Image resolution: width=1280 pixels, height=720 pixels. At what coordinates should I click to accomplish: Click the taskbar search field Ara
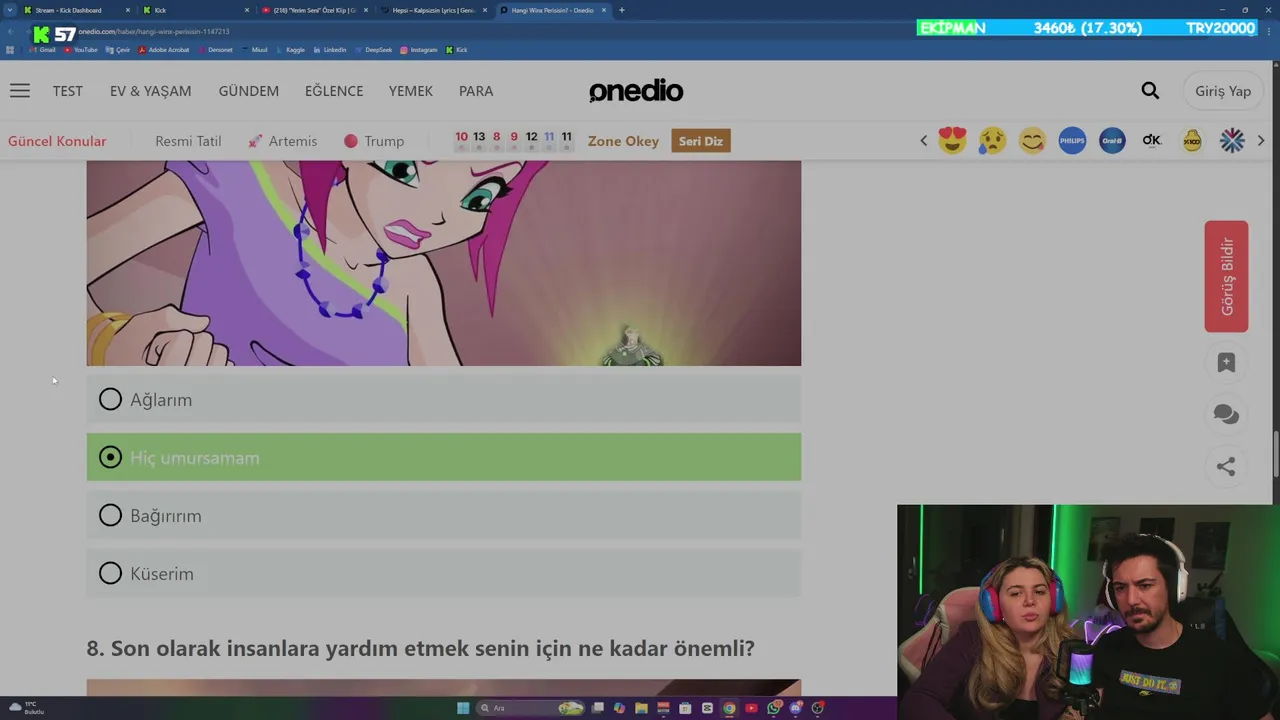click(x=530, y=708)
